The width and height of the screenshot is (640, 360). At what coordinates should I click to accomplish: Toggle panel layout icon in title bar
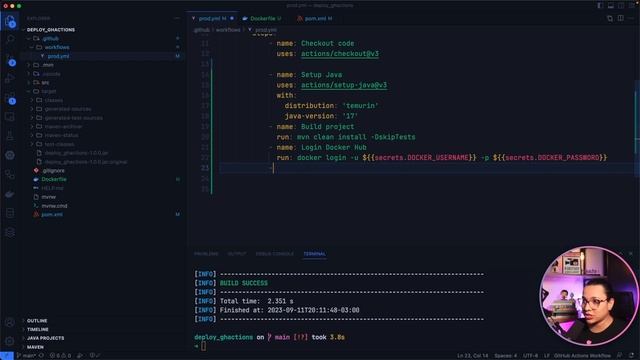coord(611,5)
